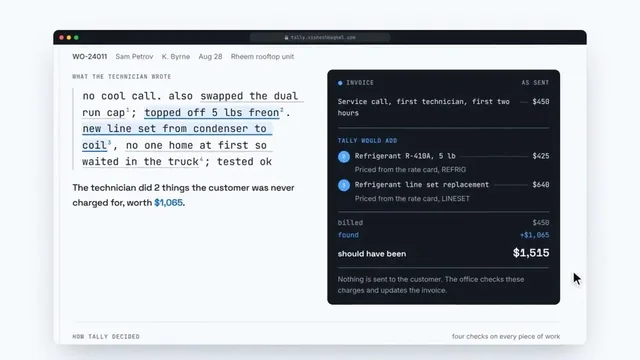Click 'WHAT THE TECHNICIAN WROTE' heading
The height and width of the screenshot is (360, 640).
tap(122, 77)
